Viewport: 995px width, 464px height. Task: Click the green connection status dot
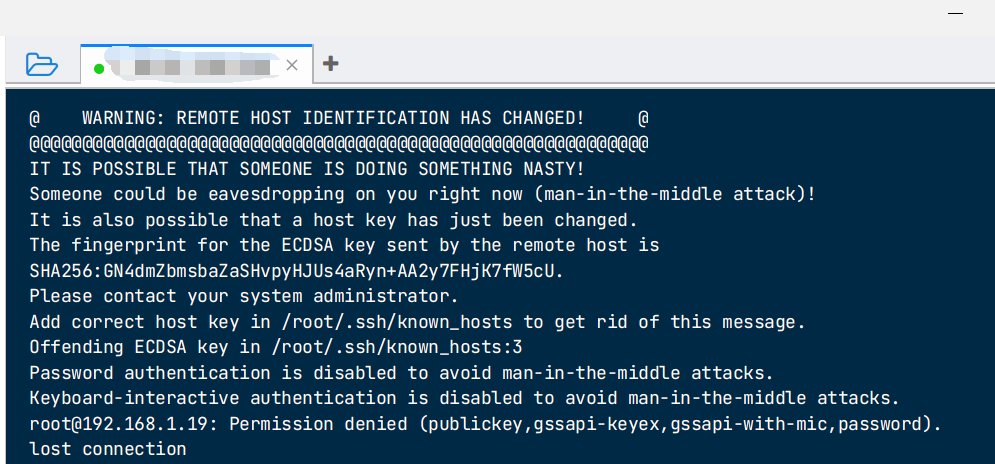point(98,69)
